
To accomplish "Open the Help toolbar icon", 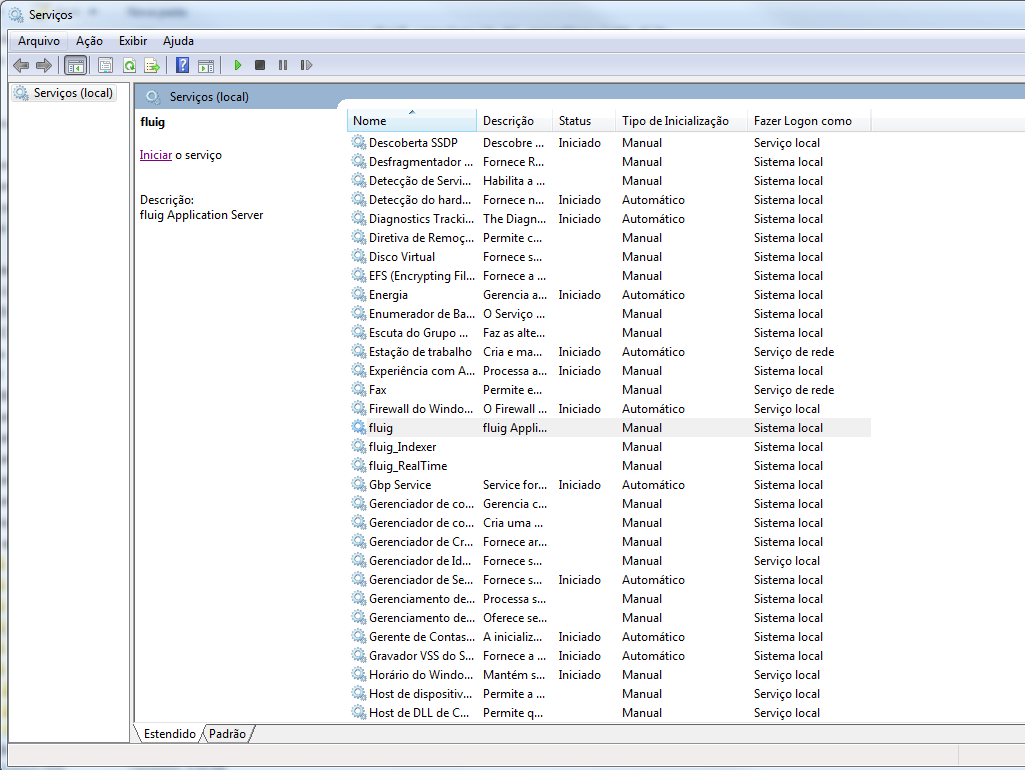I will (182, 65).
